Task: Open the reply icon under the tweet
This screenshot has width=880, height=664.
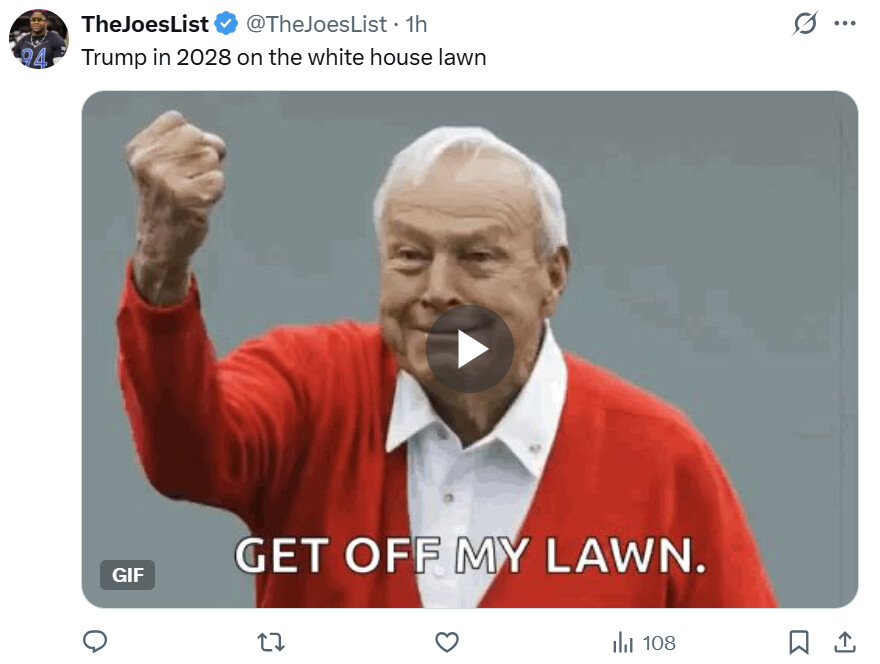Action: coord(95,642)
